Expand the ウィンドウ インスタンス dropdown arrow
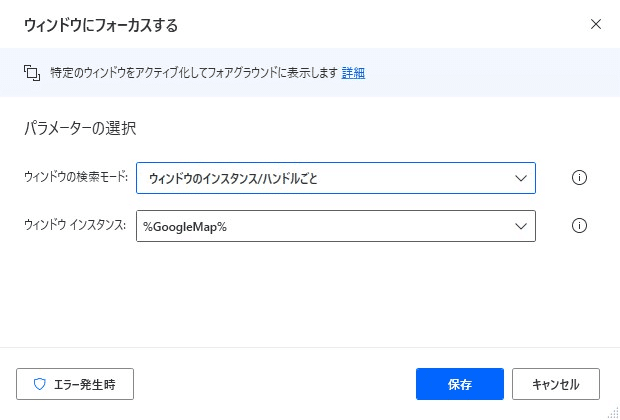Image resolution: width=620 pixels, height=420 pixels. (x=521, y=226)
